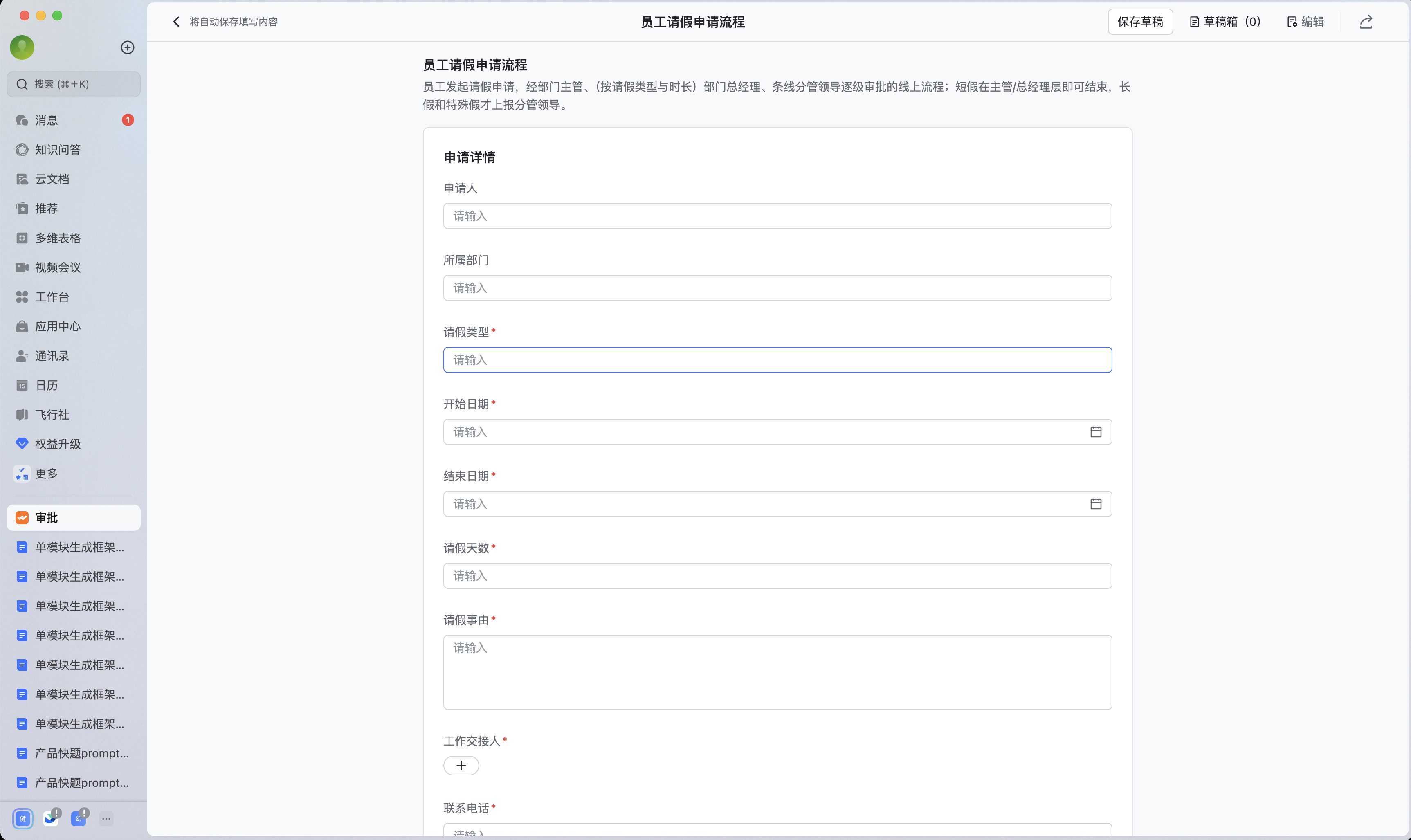
Task: Click the 结束日期 input field
Action: [x=777, y=504]
